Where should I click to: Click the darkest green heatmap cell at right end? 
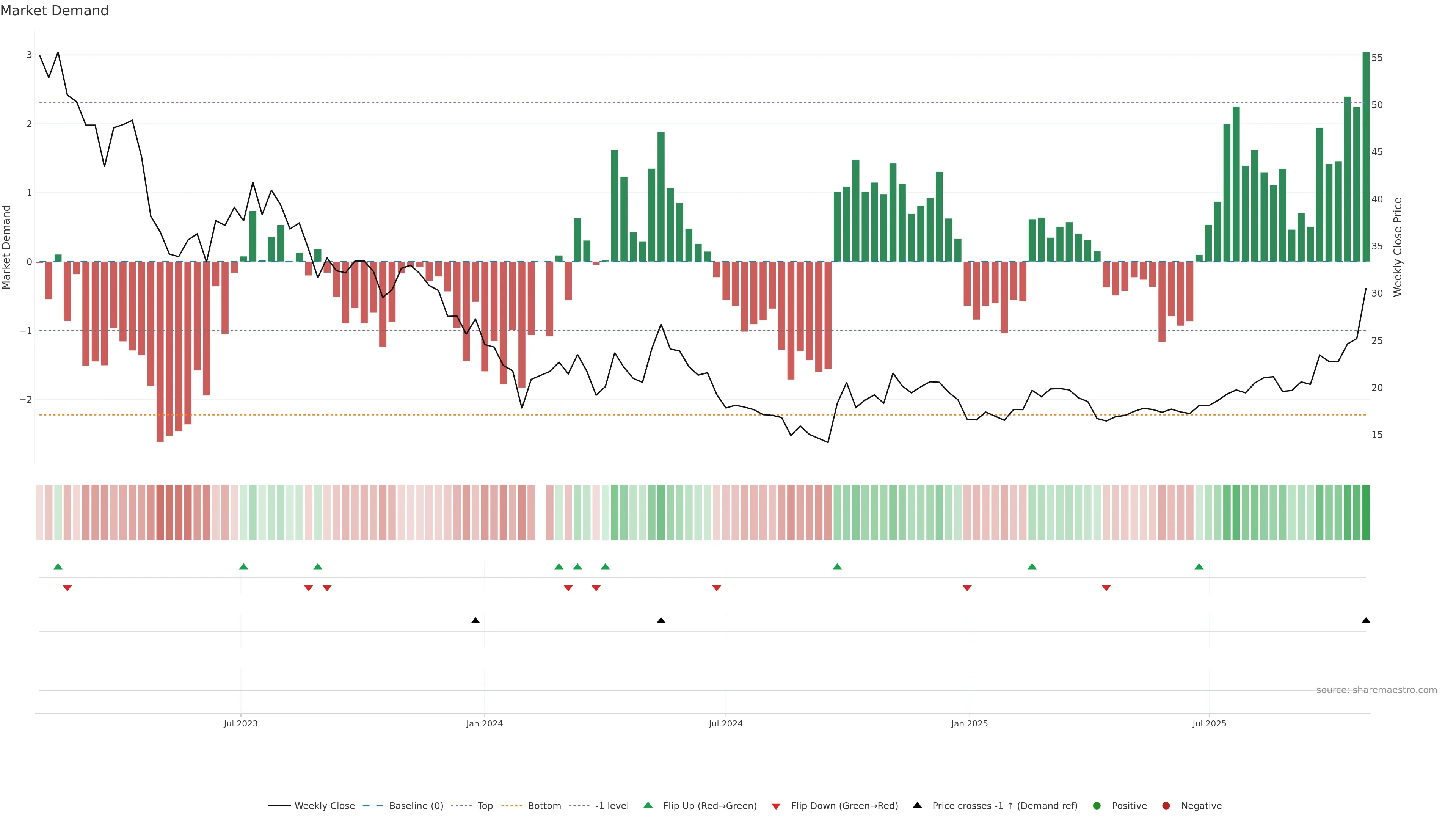(x=1365, y=512)
